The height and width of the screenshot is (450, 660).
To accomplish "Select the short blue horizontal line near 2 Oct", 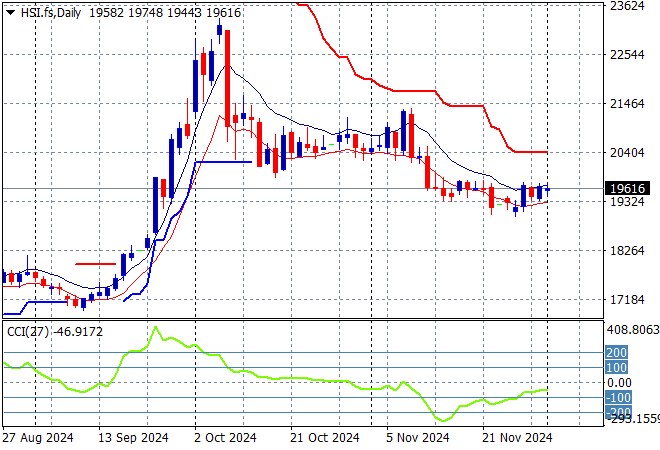I will pyautogui.click(x=223, y=161).
